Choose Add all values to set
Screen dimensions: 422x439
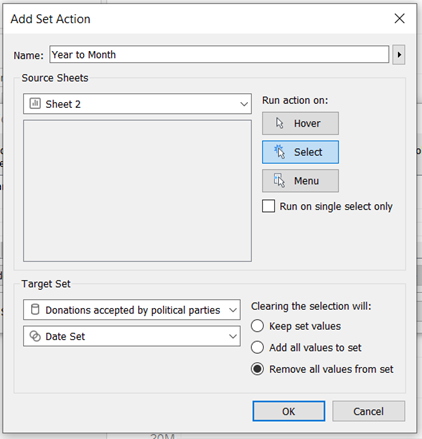257,347
